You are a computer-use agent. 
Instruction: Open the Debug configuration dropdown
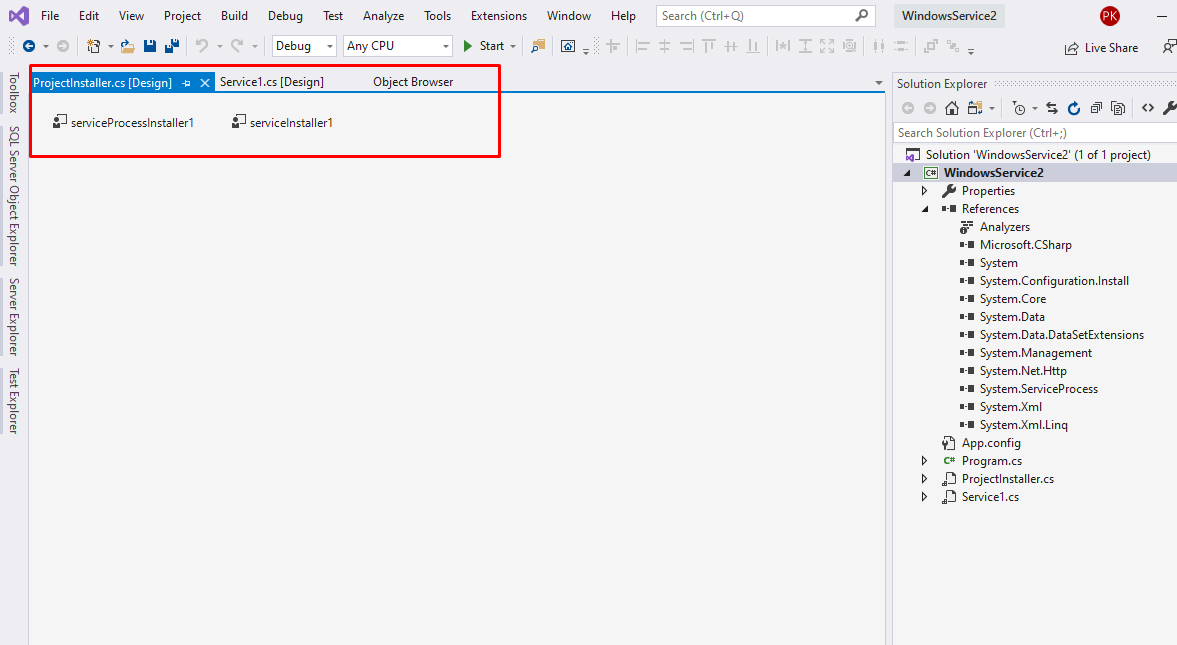tap(303, 46)
